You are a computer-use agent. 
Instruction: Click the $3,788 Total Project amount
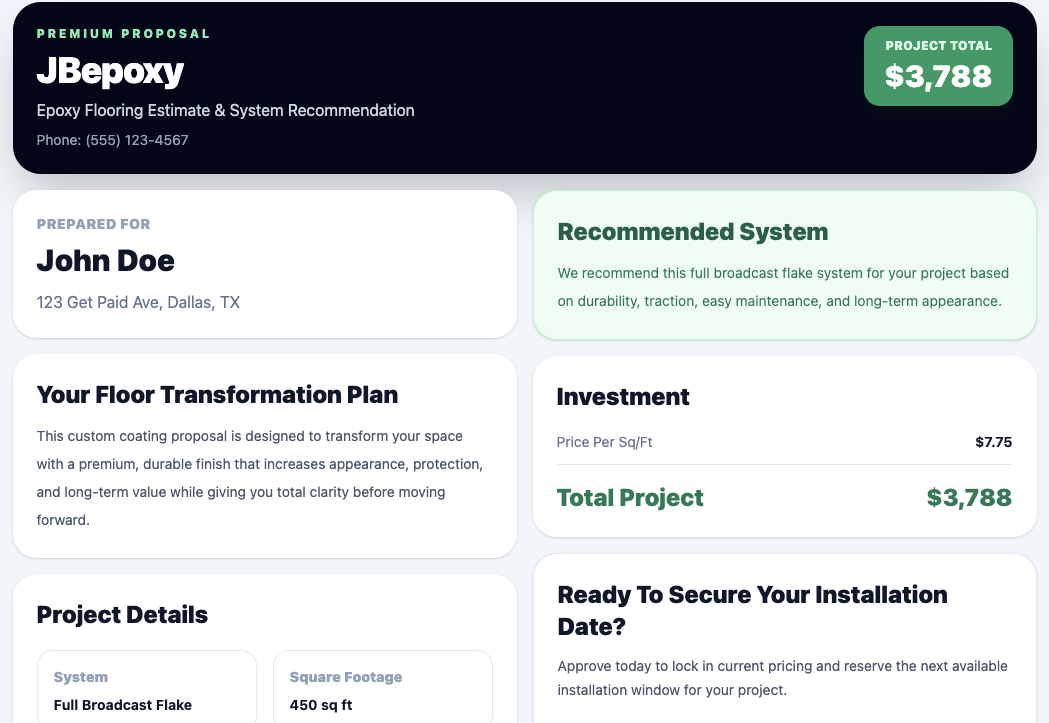point(969,498)
